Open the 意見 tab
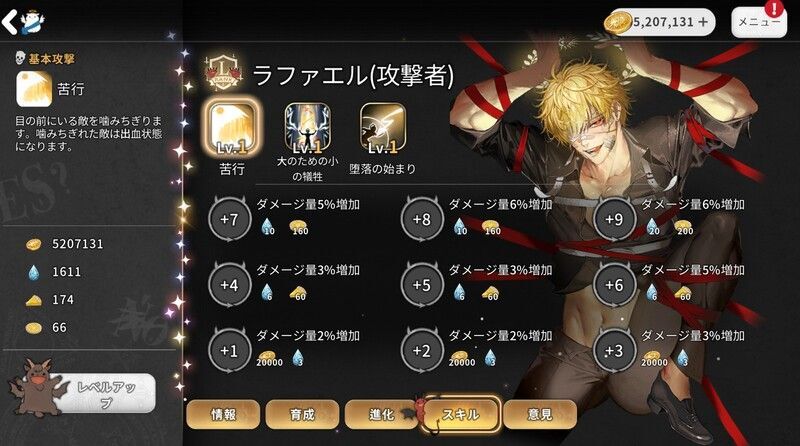 click(540, 414)
